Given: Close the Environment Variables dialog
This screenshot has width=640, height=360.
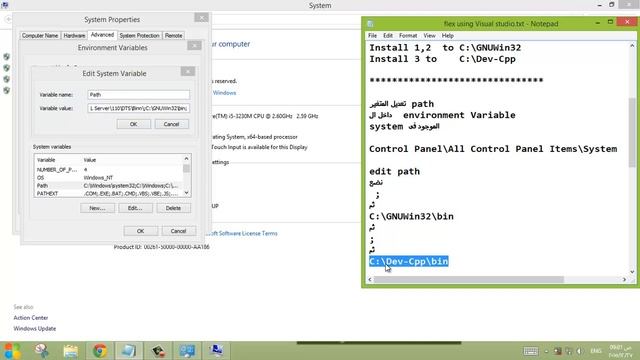Looking at the screenshot, I should coord(194,45).
